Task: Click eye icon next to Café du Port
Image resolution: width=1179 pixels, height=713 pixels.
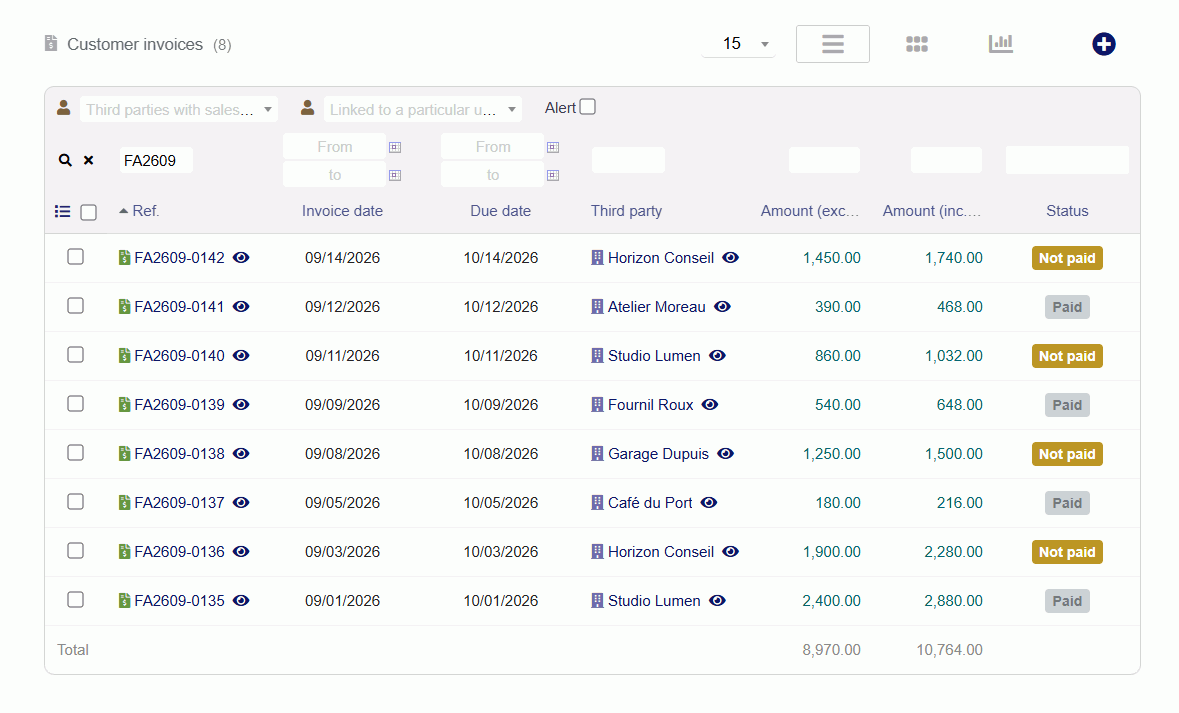Action: pyautogui.click(x=709, y=502)
